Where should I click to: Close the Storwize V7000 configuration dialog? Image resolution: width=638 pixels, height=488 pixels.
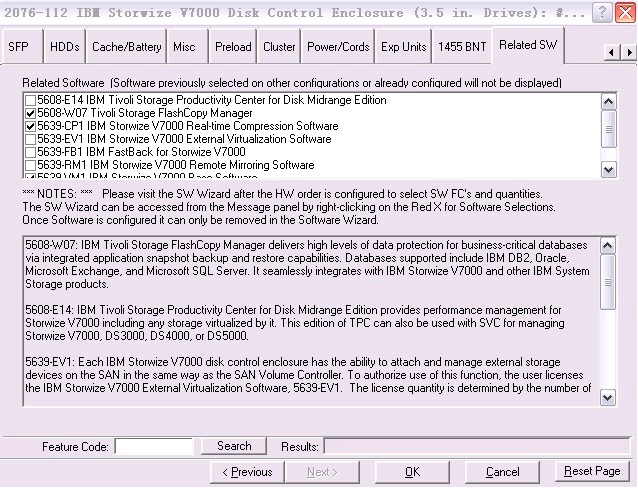click(625, 13)
